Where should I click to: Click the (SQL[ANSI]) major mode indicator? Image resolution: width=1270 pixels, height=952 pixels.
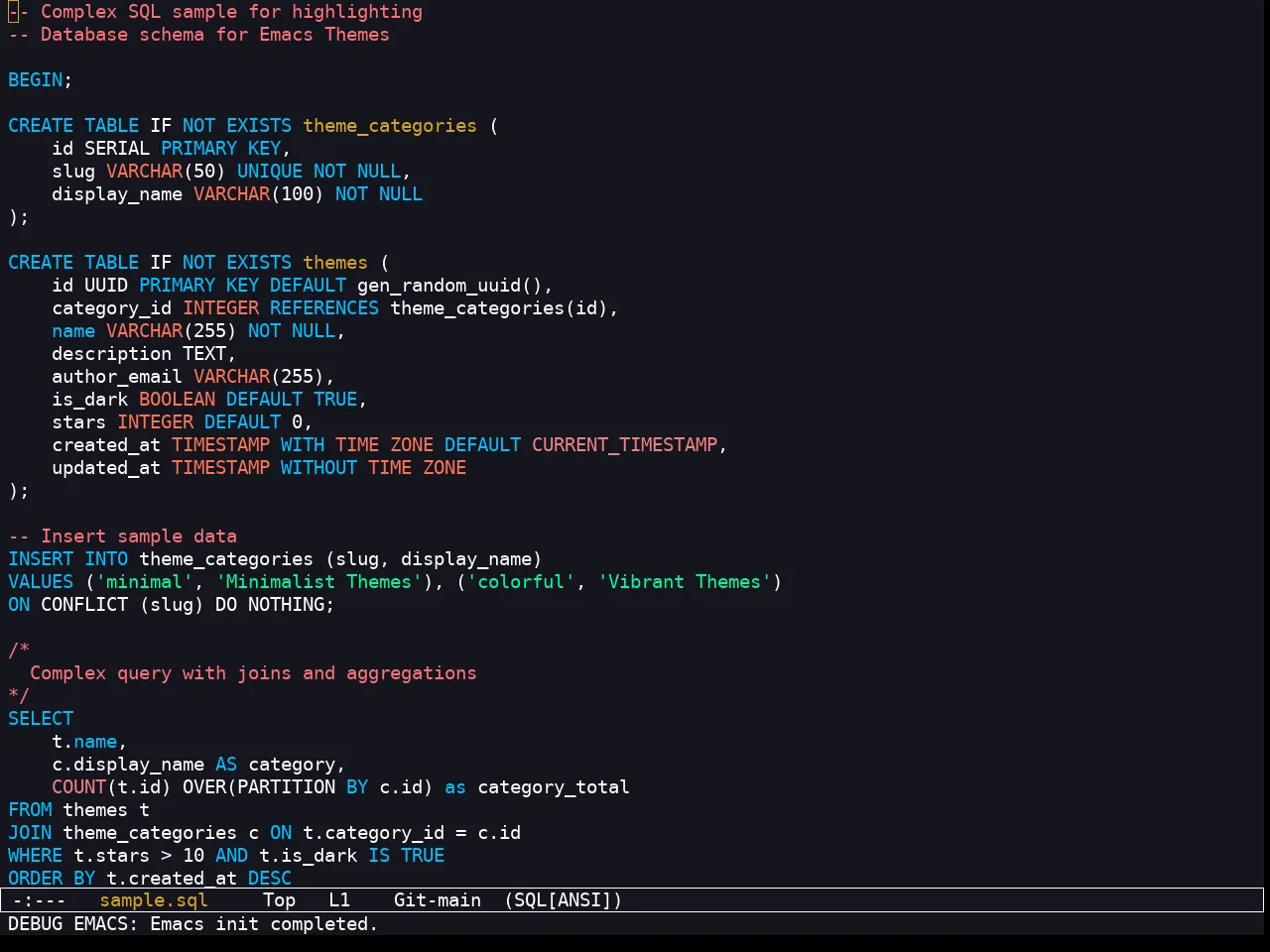pos(563,900)
